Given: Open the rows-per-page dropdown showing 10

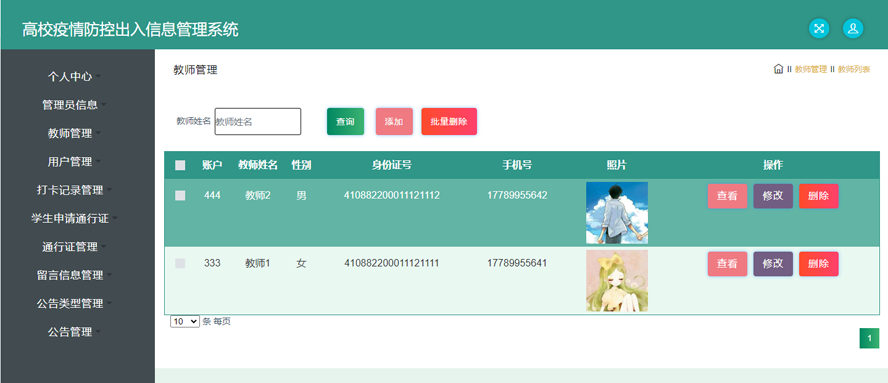Looking at the screenshot, I should click(x=185, y=321).
